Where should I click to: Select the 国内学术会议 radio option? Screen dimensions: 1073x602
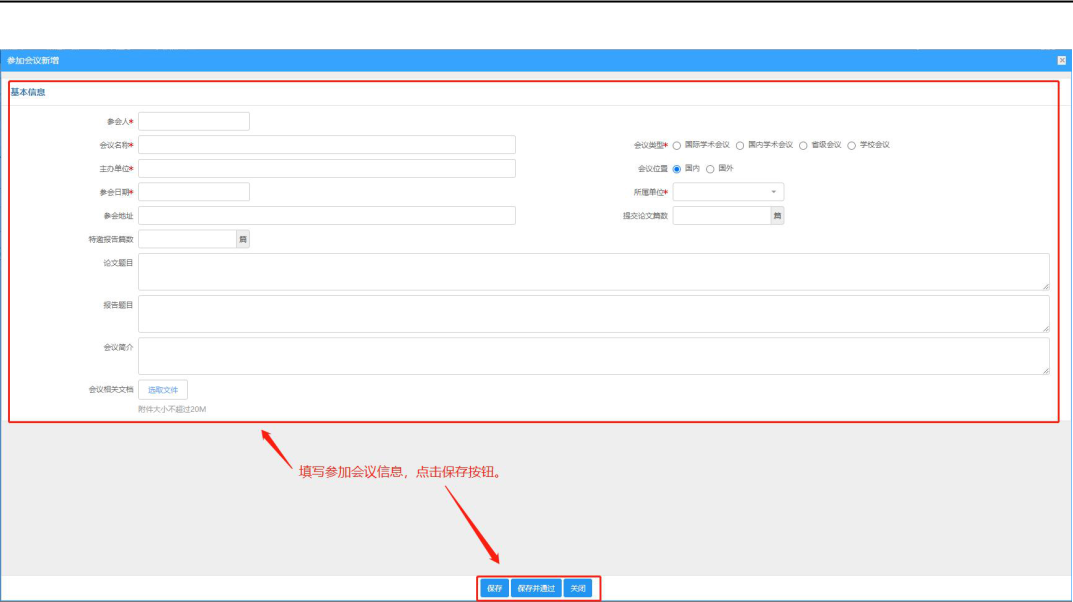[740, 146]
